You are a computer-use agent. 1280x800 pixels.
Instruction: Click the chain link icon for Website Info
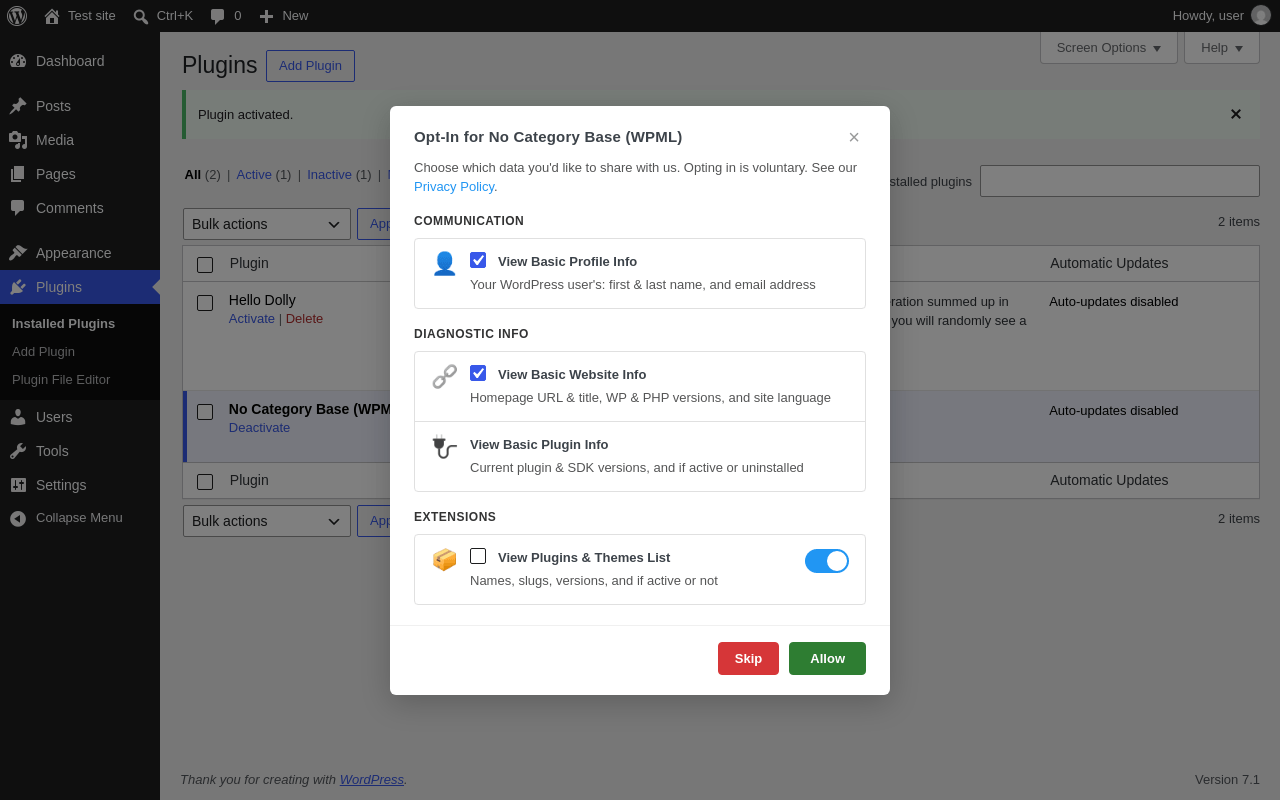point(444,376)
